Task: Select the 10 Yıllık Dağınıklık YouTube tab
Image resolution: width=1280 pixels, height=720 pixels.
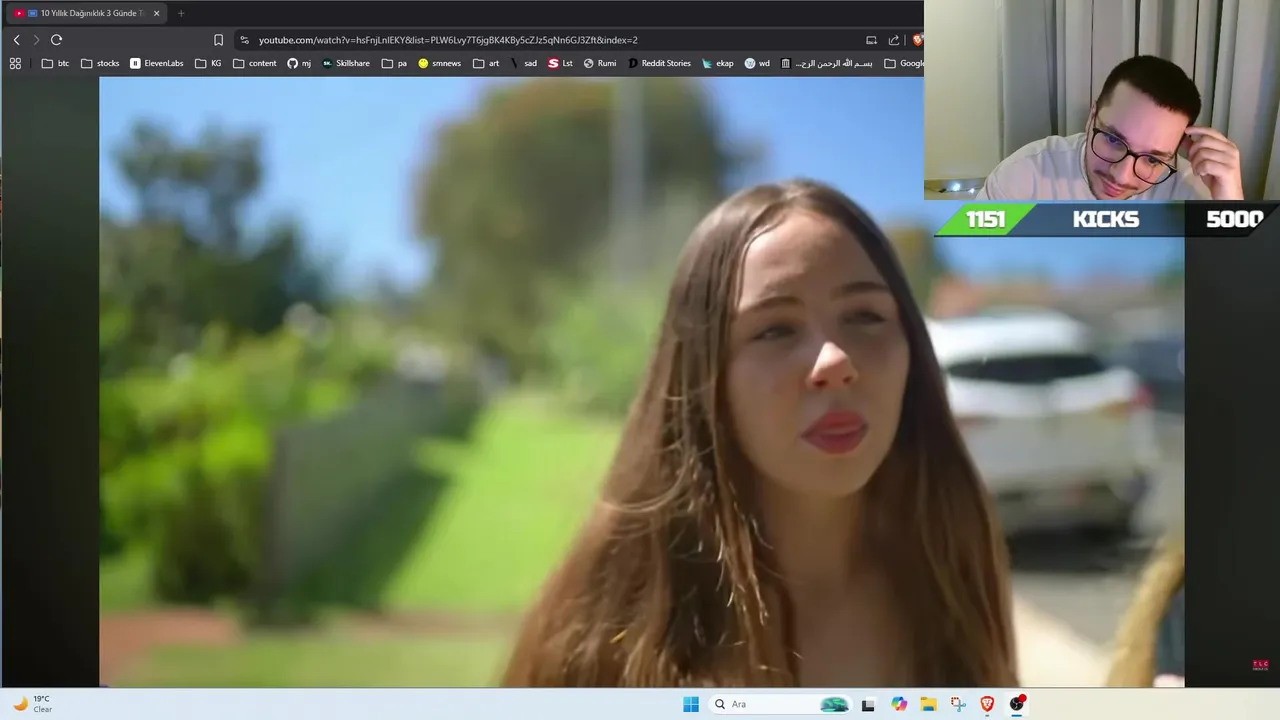Action: pyautogui.click(x=85, y=13)
